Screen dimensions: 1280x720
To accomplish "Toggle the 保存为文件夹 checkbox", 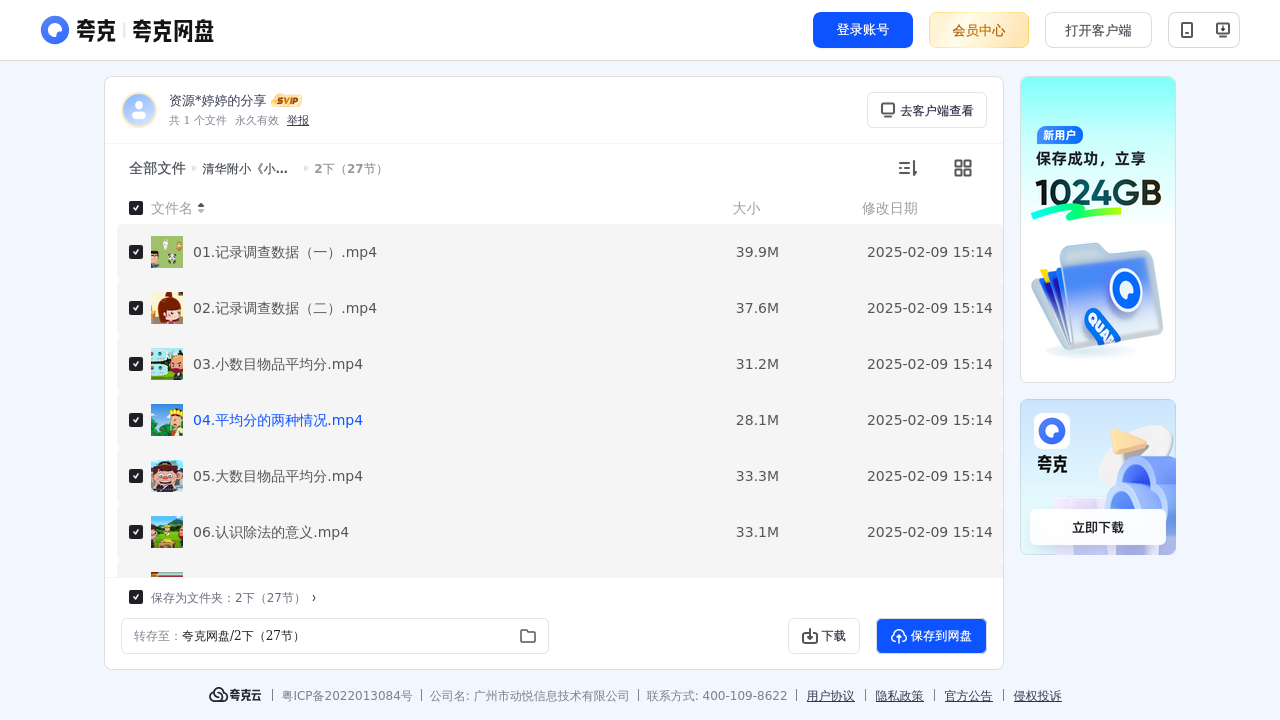I will click(x=136, y=597).
